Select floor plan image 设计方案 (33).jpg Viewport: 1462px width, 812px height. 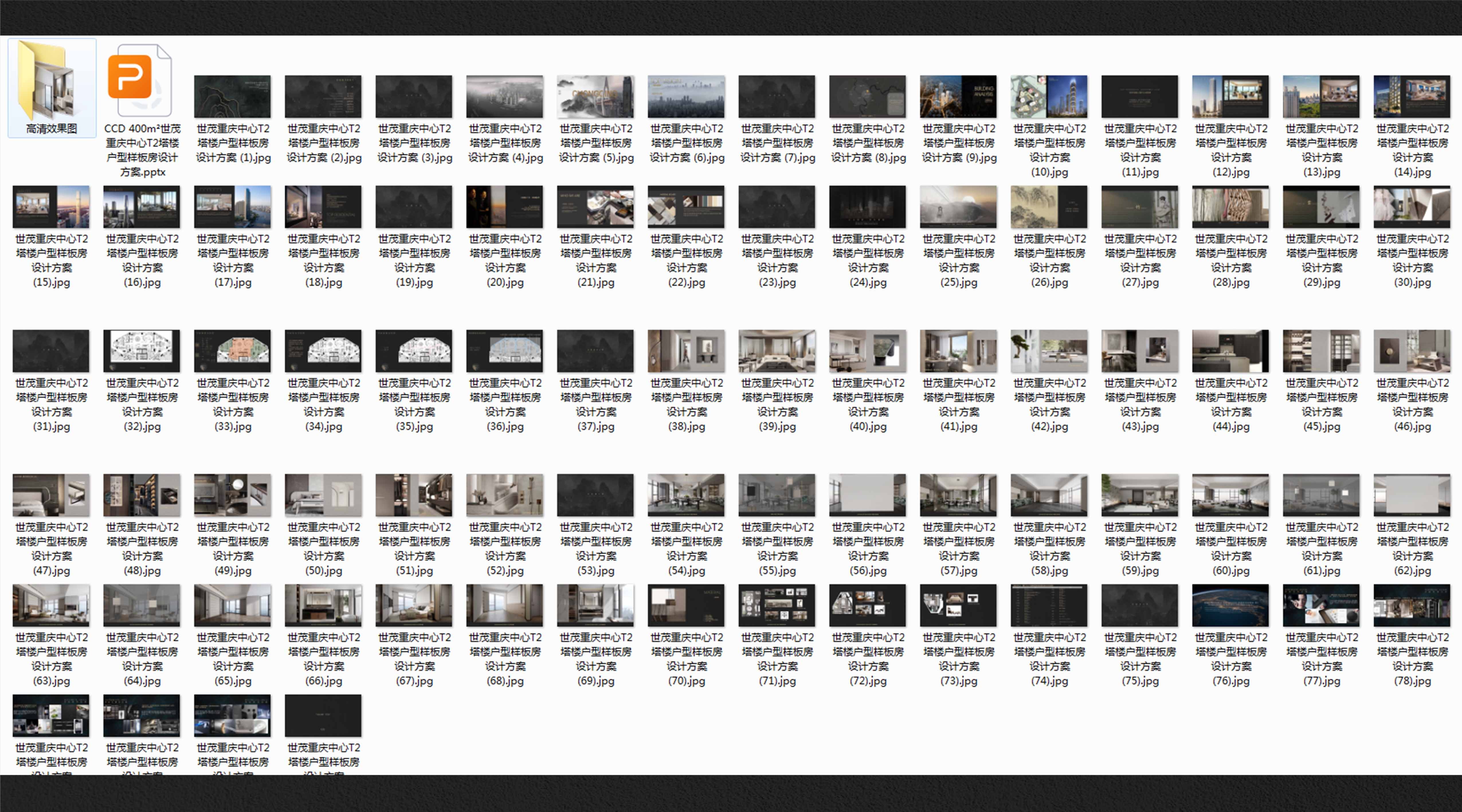click(x=232, y=351)
